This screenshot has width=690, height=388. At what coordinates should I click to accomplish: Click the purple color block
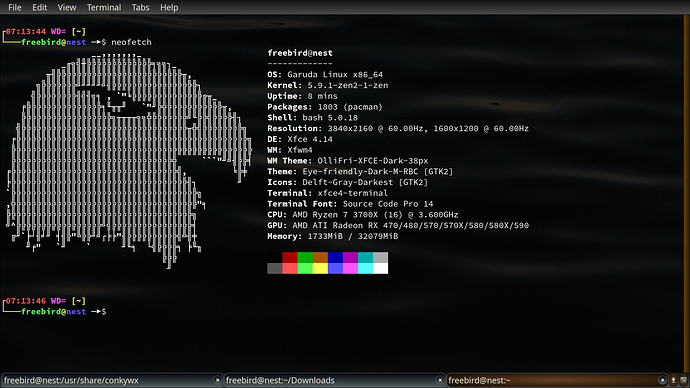point(350,257)
